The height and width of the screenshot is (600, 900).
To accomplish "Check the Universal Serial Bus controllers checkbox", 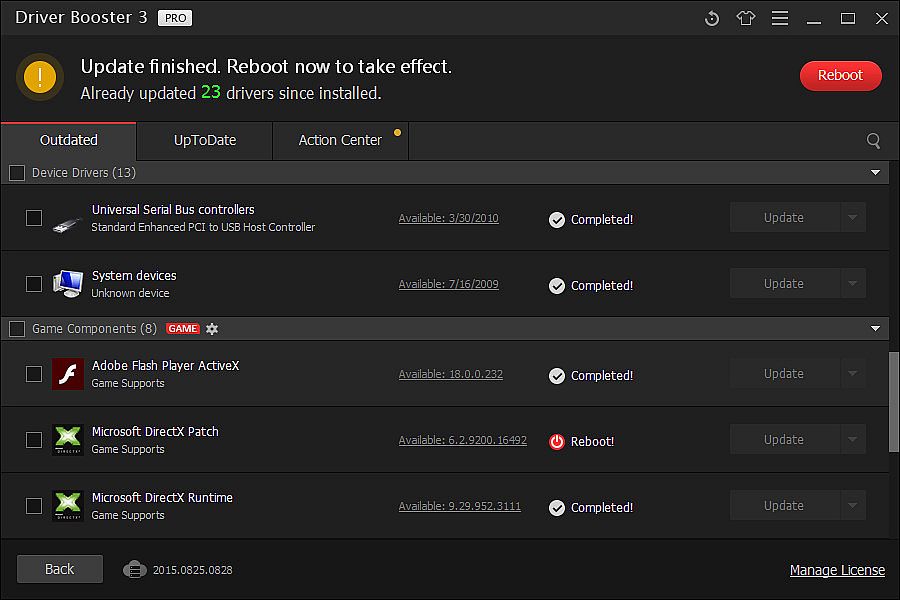I will point(34,218).
